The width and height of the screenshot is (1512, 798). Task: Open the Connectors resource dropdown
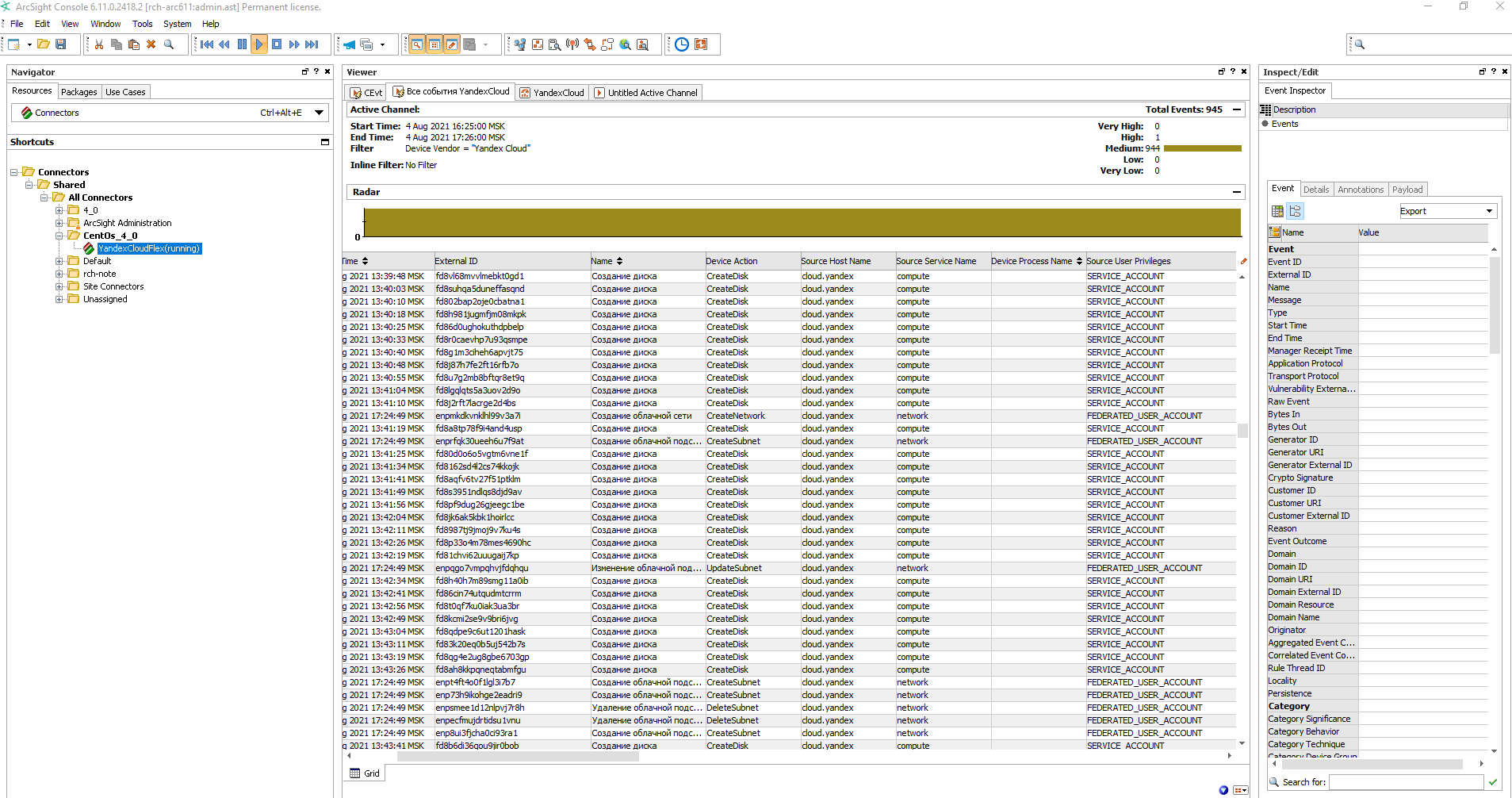coord(319,113)
